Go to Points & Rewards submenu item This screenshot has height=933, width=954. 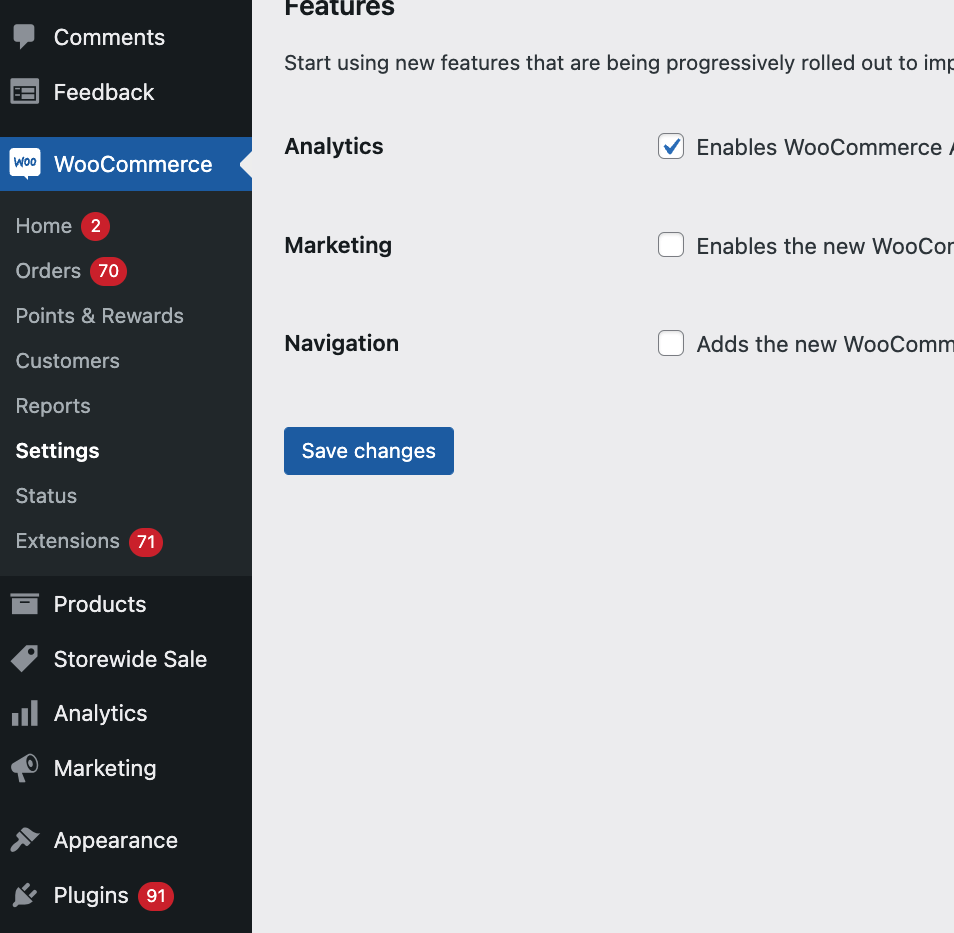[100, 316]
